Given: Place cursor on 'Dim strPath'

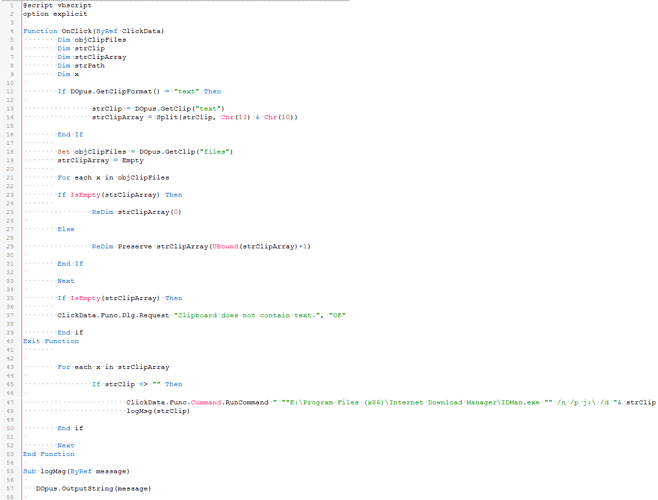Looking at the screenshot, I should coord(81,65).
